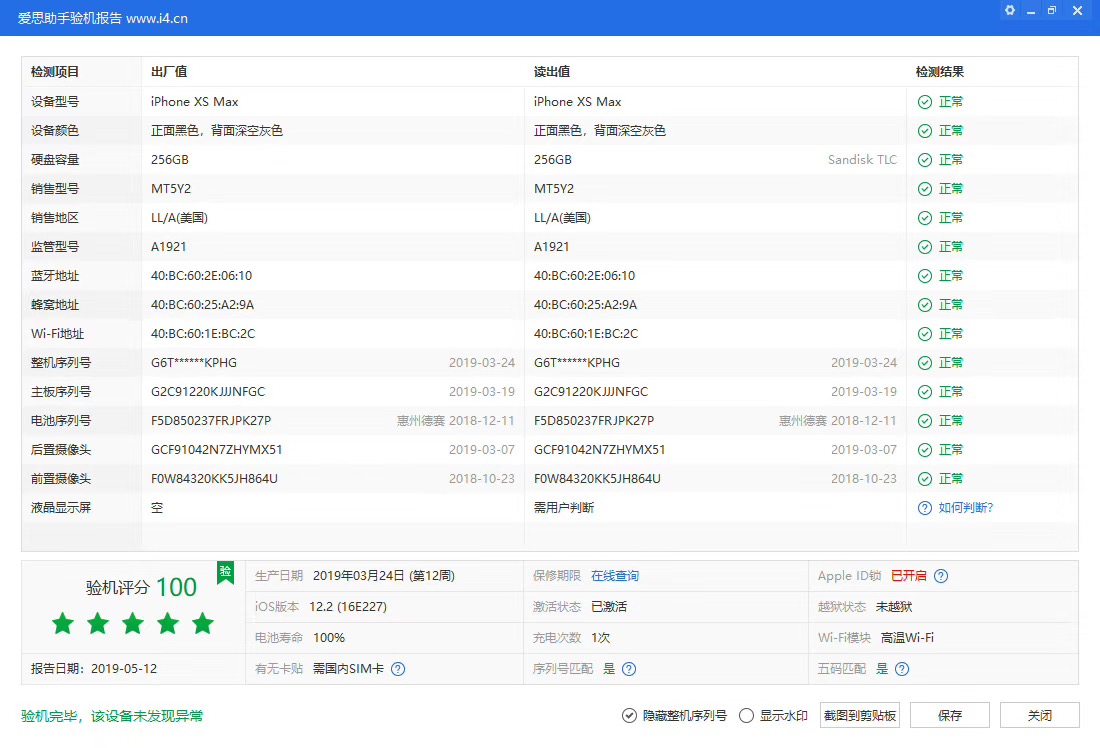Select factory cellular address 40:BC:60:25:A2:9A
1100x748 pixels.
point(203,305)
